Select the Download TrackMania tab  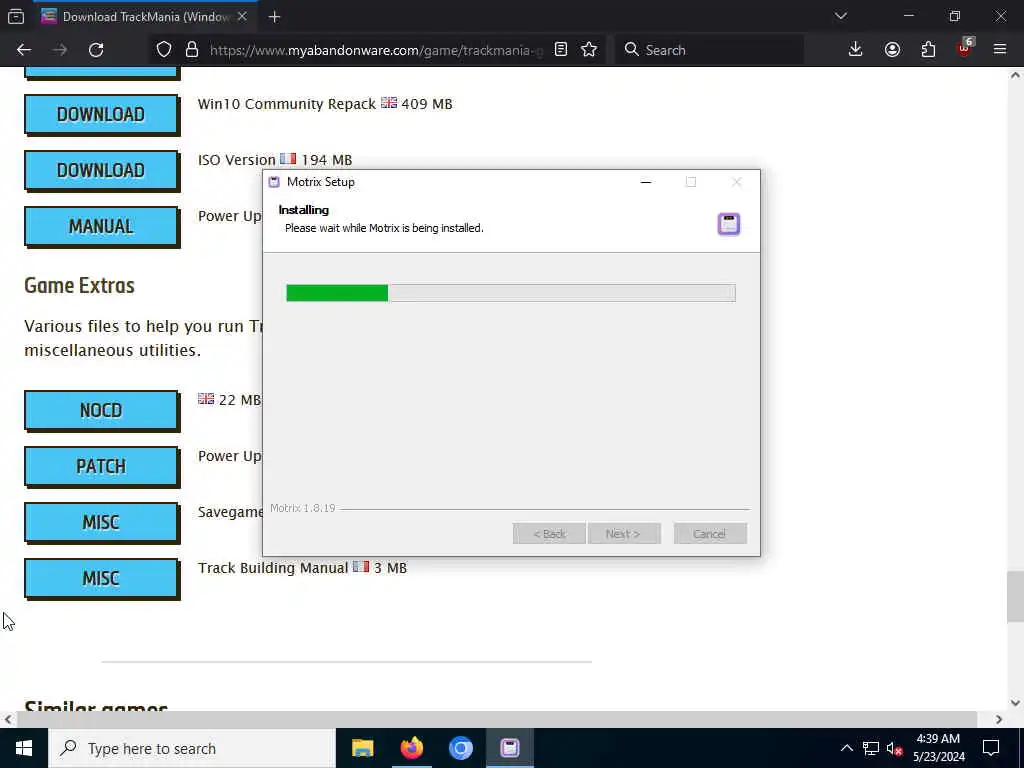click(145, 17)
